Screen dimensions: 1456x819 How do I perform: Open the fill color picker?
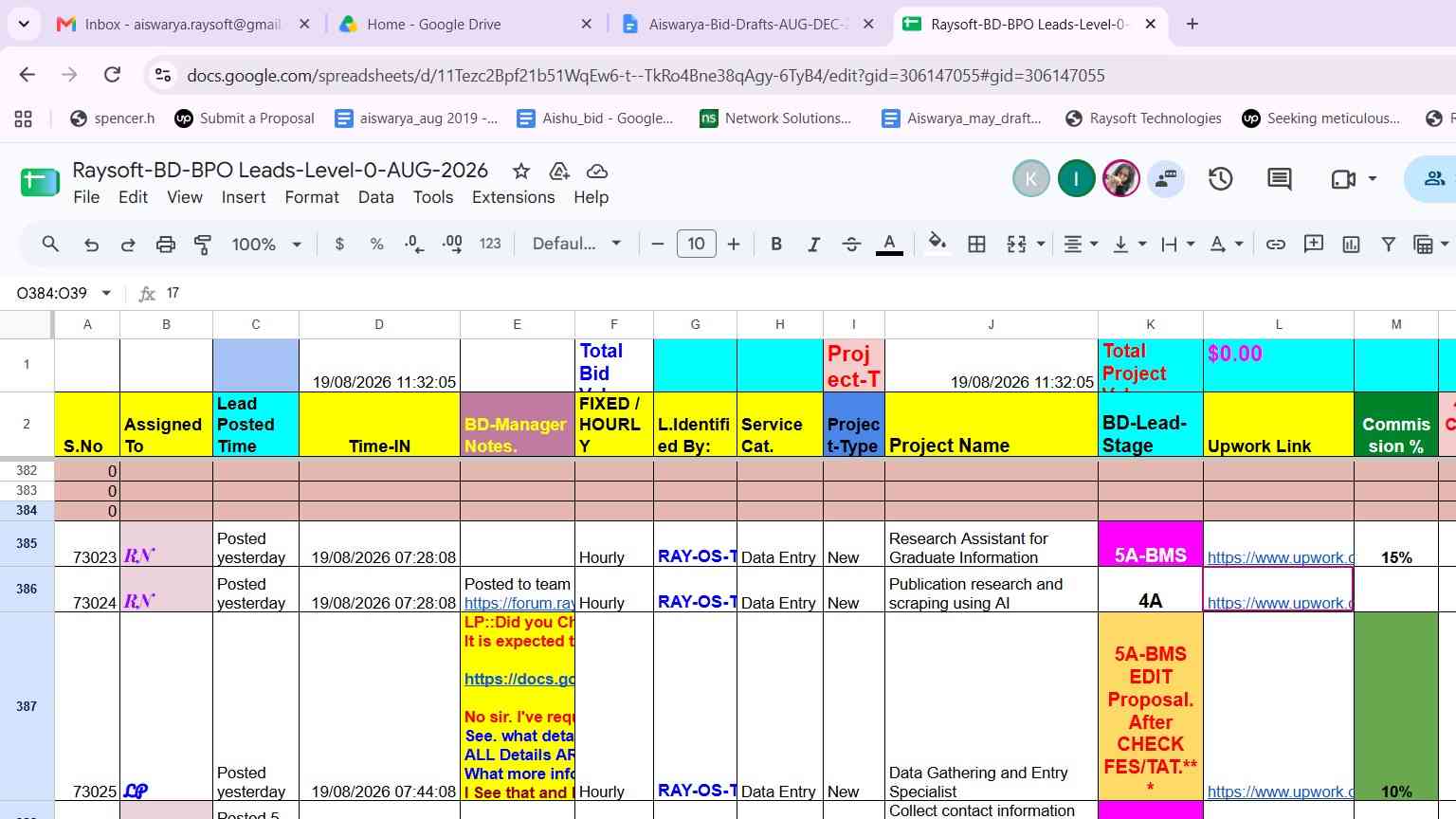pos(937,245)
